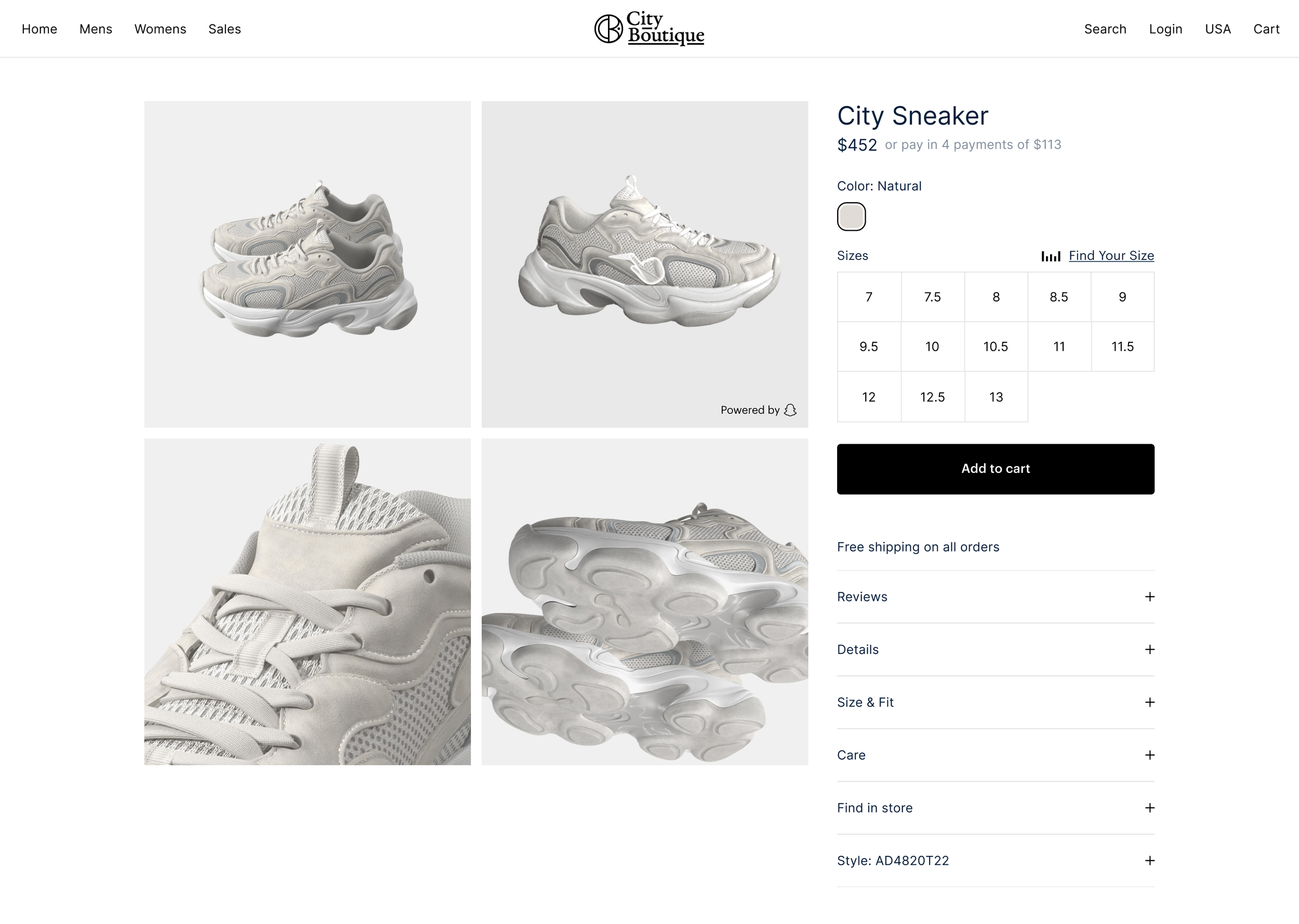Click the Snapchat ghost icon

790,410
